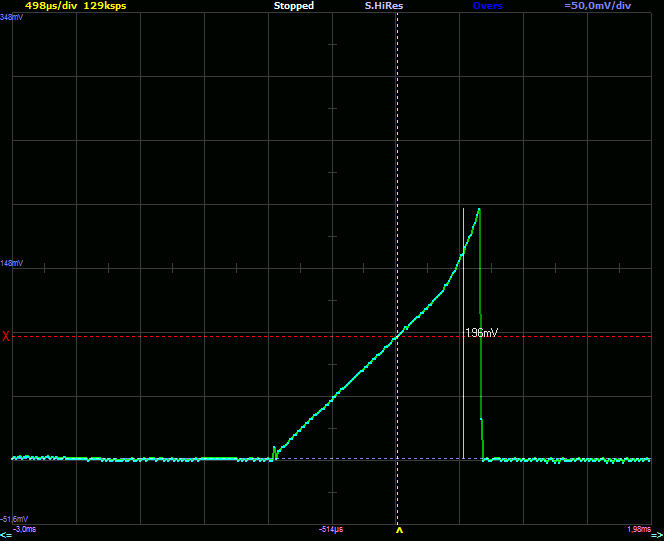Click the right scroll arrow at bottom
This screenshot has height=541, width=664.
click(658, 535)
